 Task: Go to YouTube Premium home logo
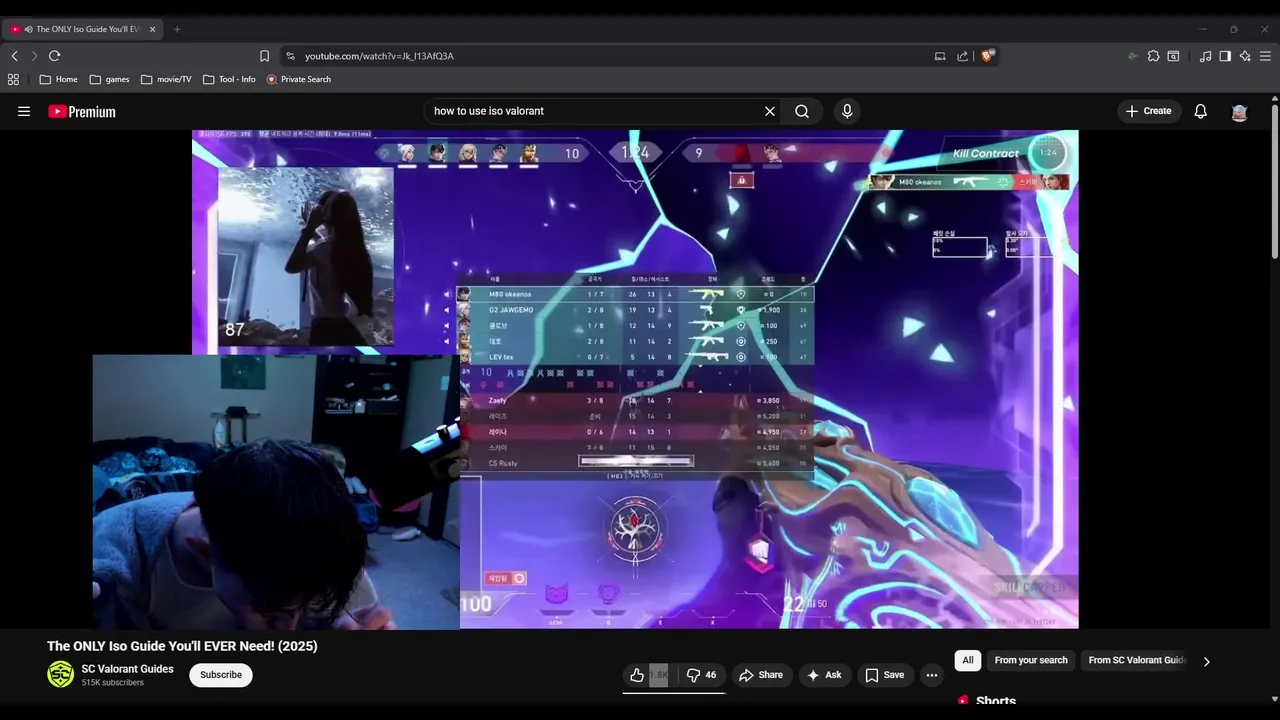82,112
